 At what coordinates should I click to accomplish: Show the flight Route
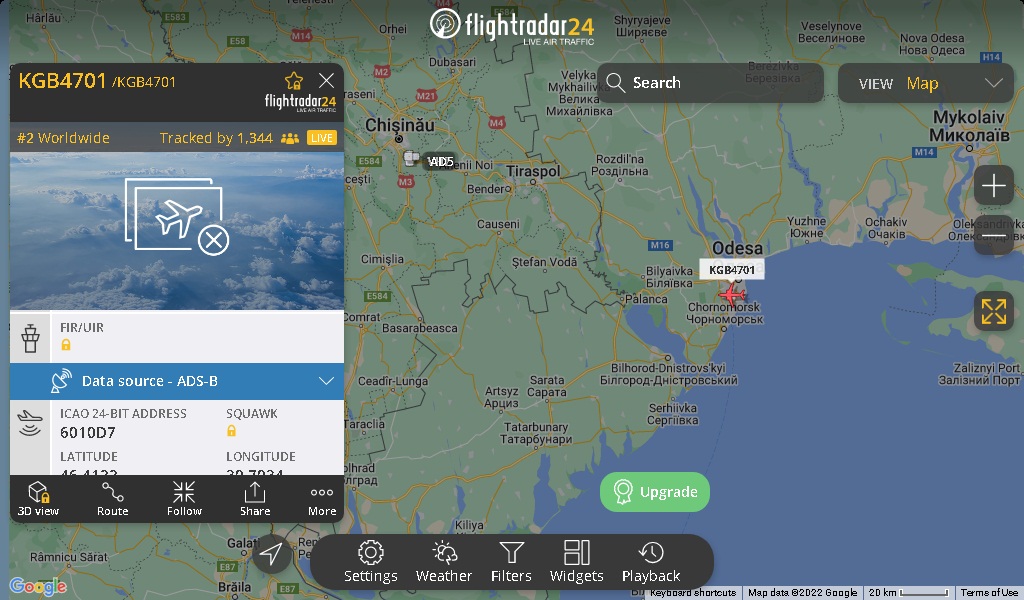(x=112, y=499)
